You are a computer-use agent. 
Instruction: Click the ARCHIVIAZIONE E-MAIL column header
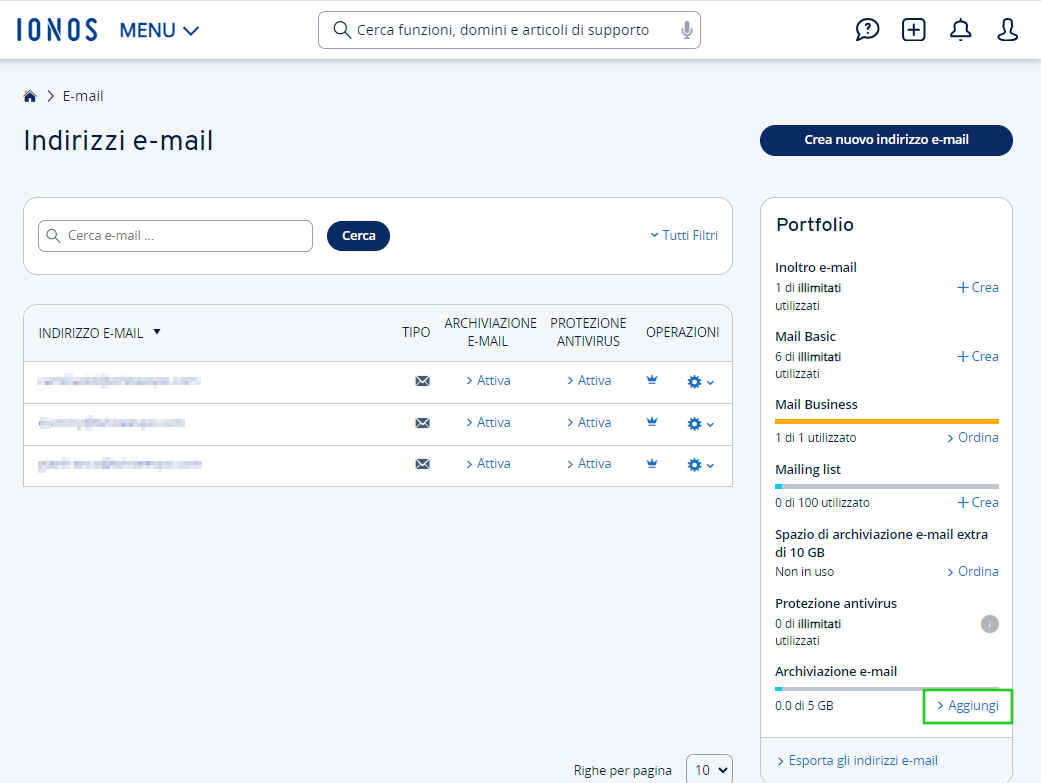click(x=490, y=332)
